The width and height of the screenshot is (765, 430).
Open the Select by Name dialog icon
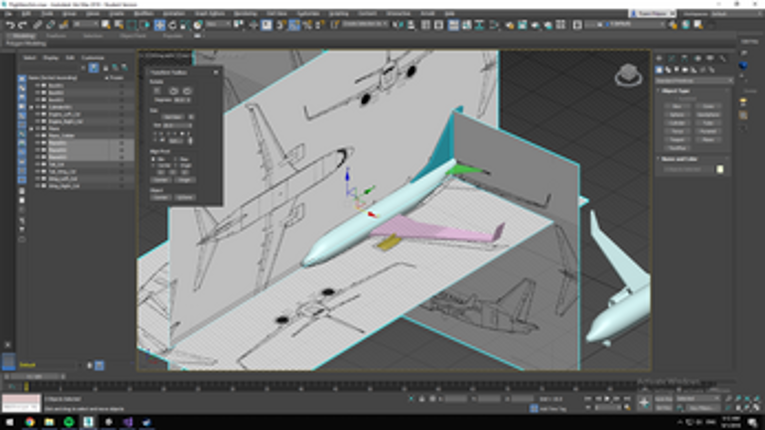119,25
